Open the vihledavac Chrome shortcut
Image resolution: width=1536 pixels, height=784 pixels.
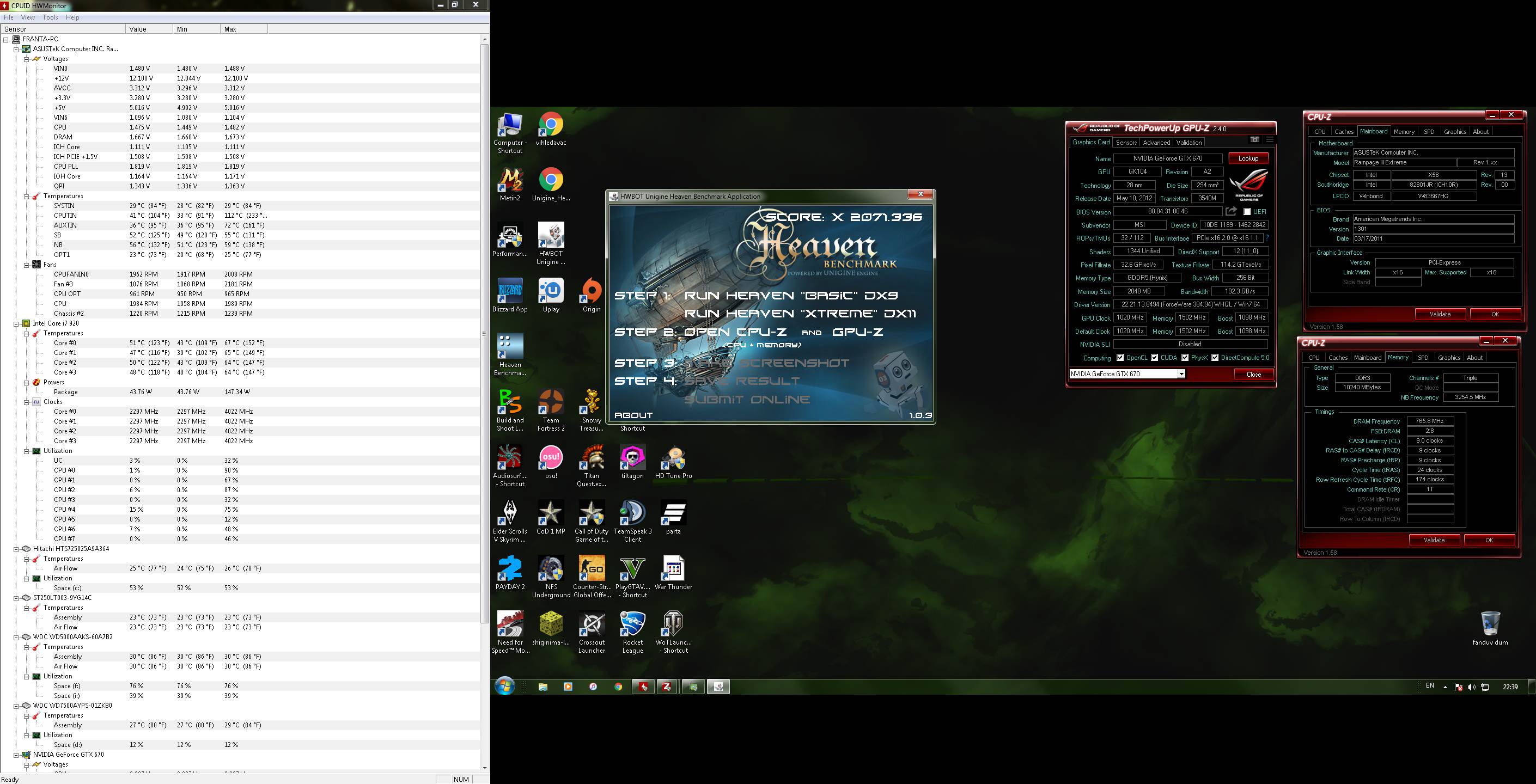coord(551,130)
